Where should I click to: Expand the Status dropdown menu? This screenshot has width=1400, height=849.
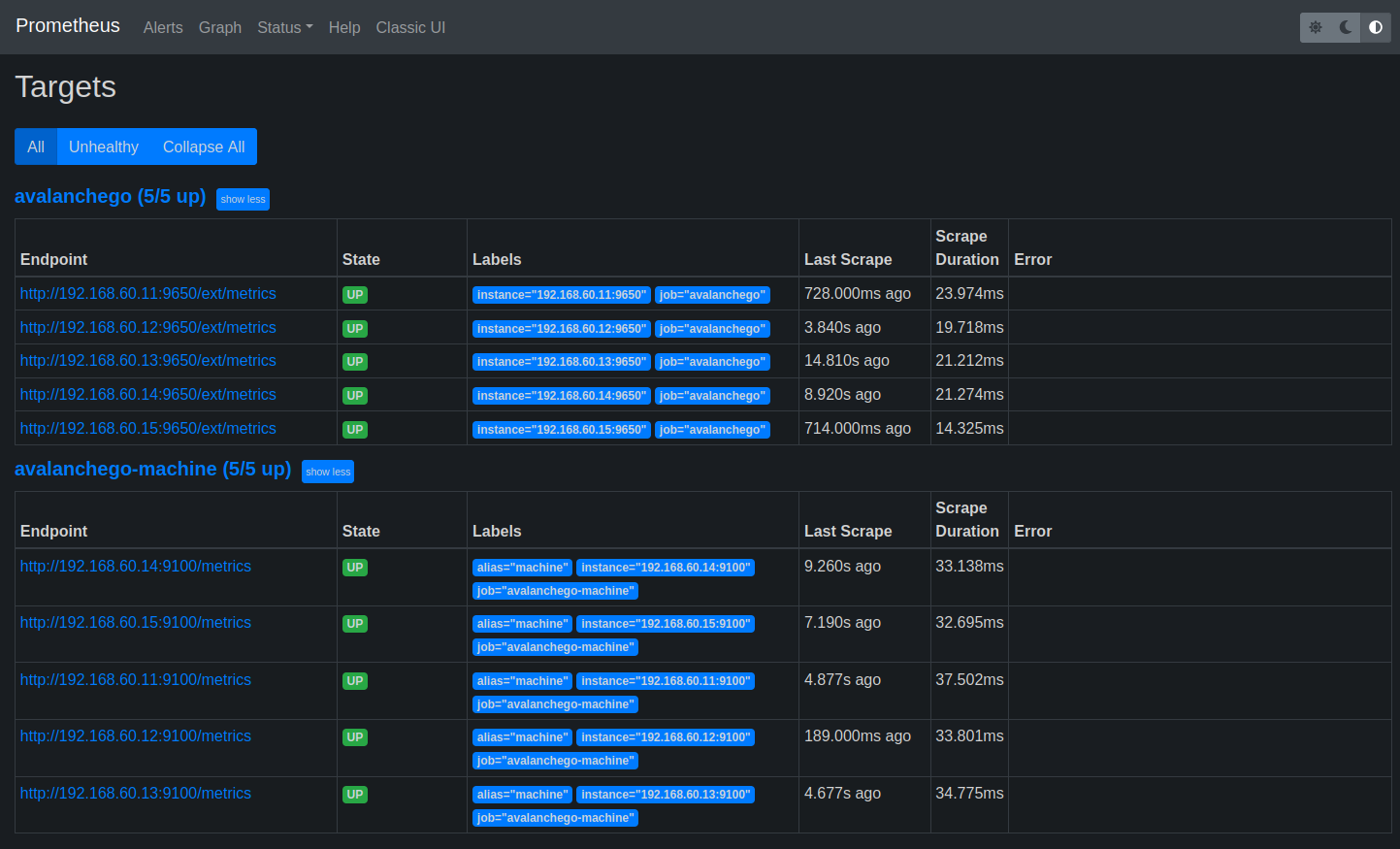pyautogui.click(x=285, y=27)
